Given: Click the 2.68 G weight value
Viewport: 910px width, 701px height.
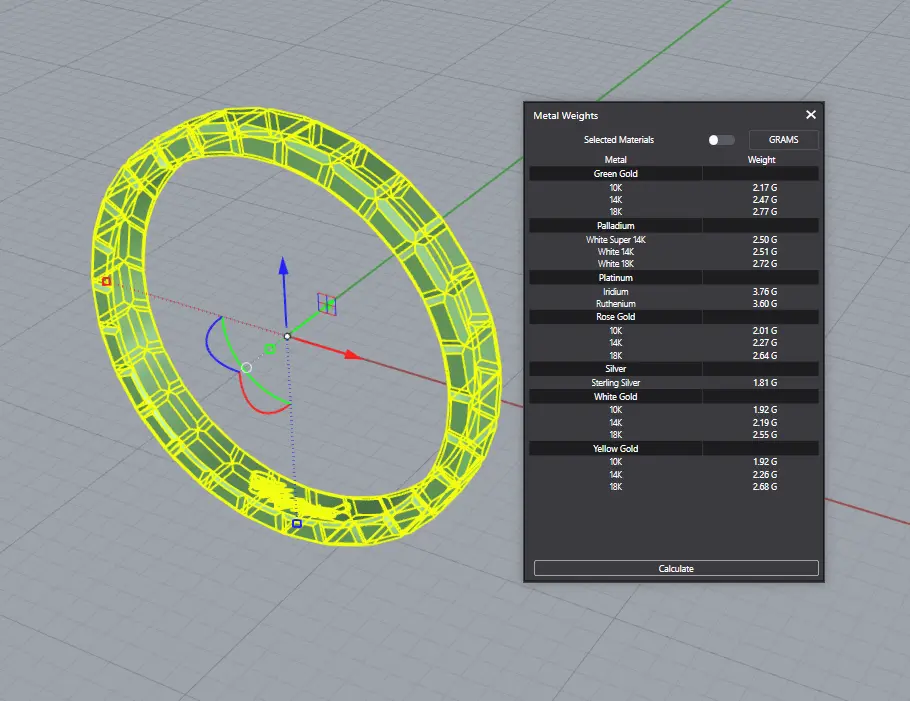Looking at the screenshot, I should (765, 487).
